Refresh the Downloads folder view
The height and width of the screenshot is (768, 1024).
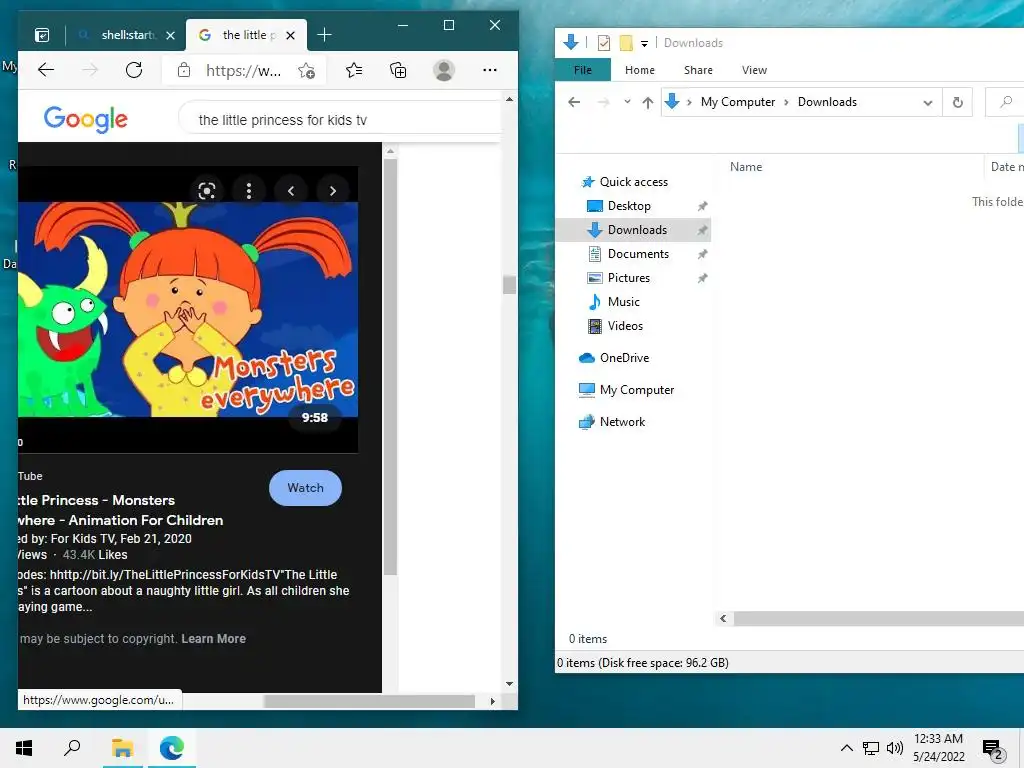[957, 103]
